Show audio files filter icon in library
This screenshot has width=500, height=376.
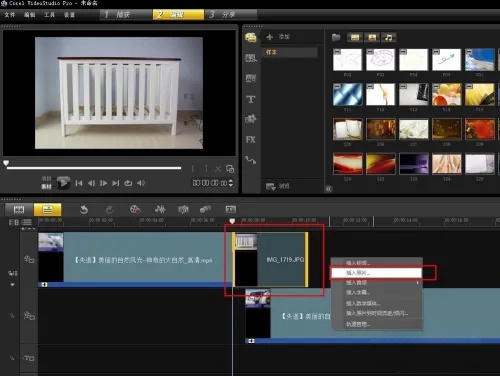pos(389,38)
